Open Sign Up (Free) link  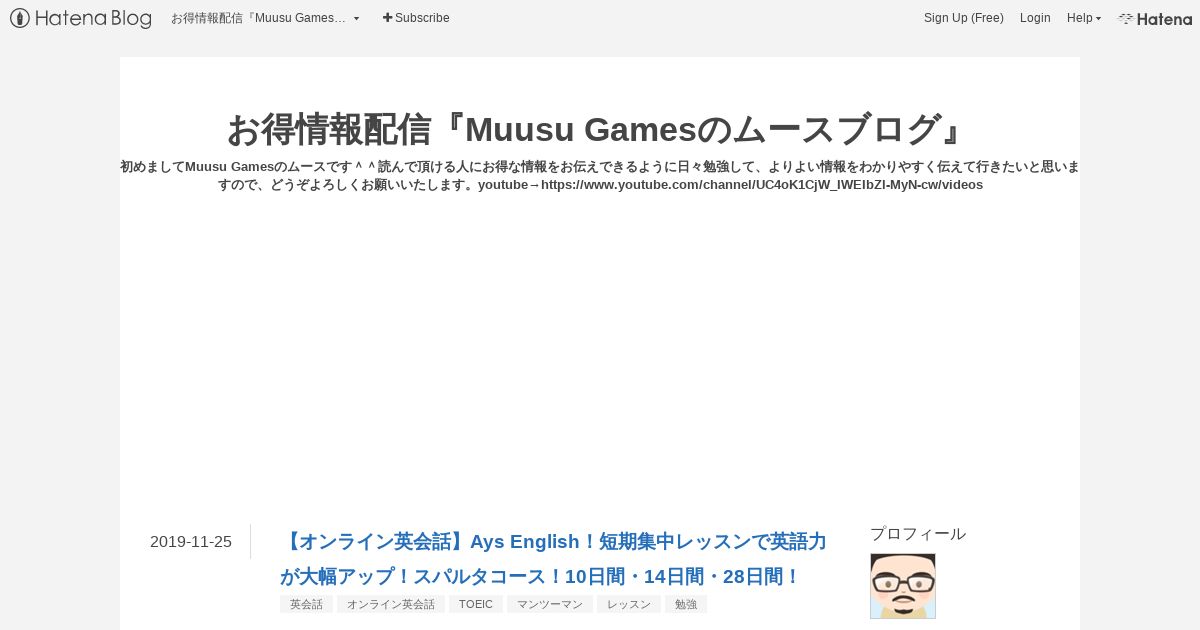coord(964,18)
